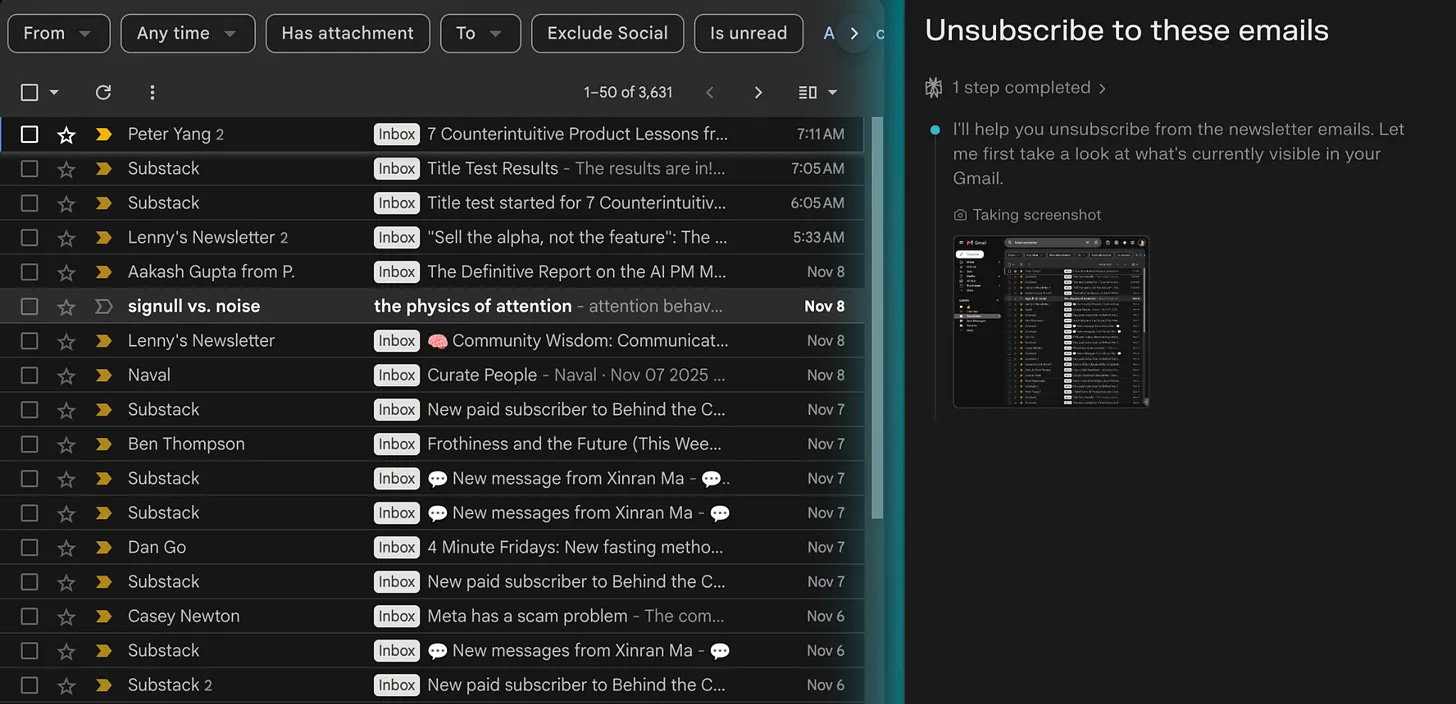1456x704 pixels.
Task: Click the Unsubscribe to these emails heading
Action: tap(1127, 30)
